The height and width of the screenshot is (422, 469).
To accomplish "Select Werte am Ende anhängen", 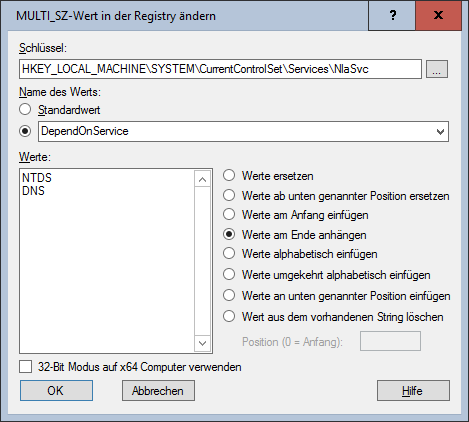I will [x=229, y=234].
